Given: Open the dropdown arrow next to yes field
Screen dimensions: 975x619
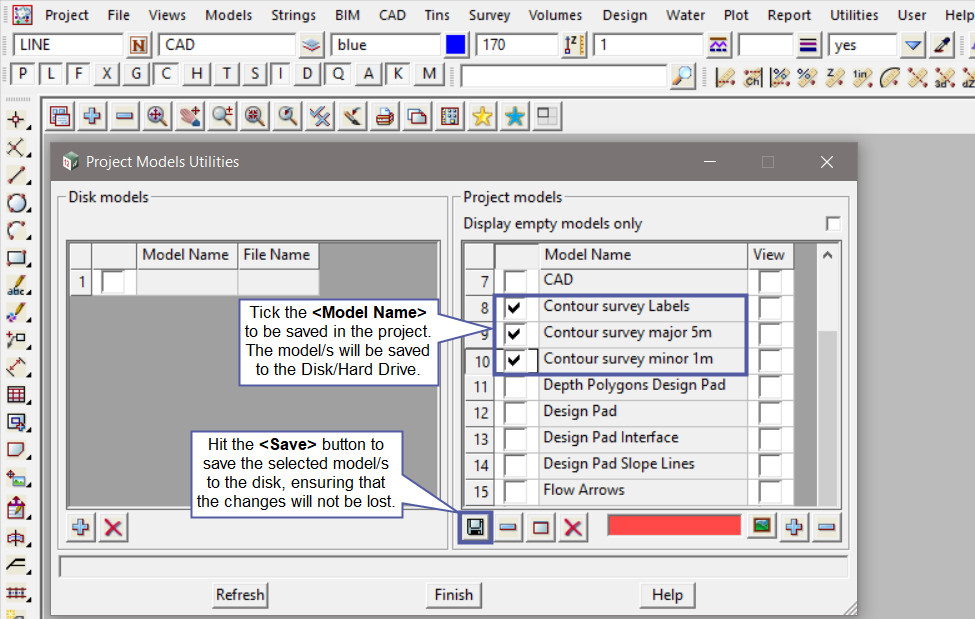Looking at the screenshot, I should click(x=912, y=45).
